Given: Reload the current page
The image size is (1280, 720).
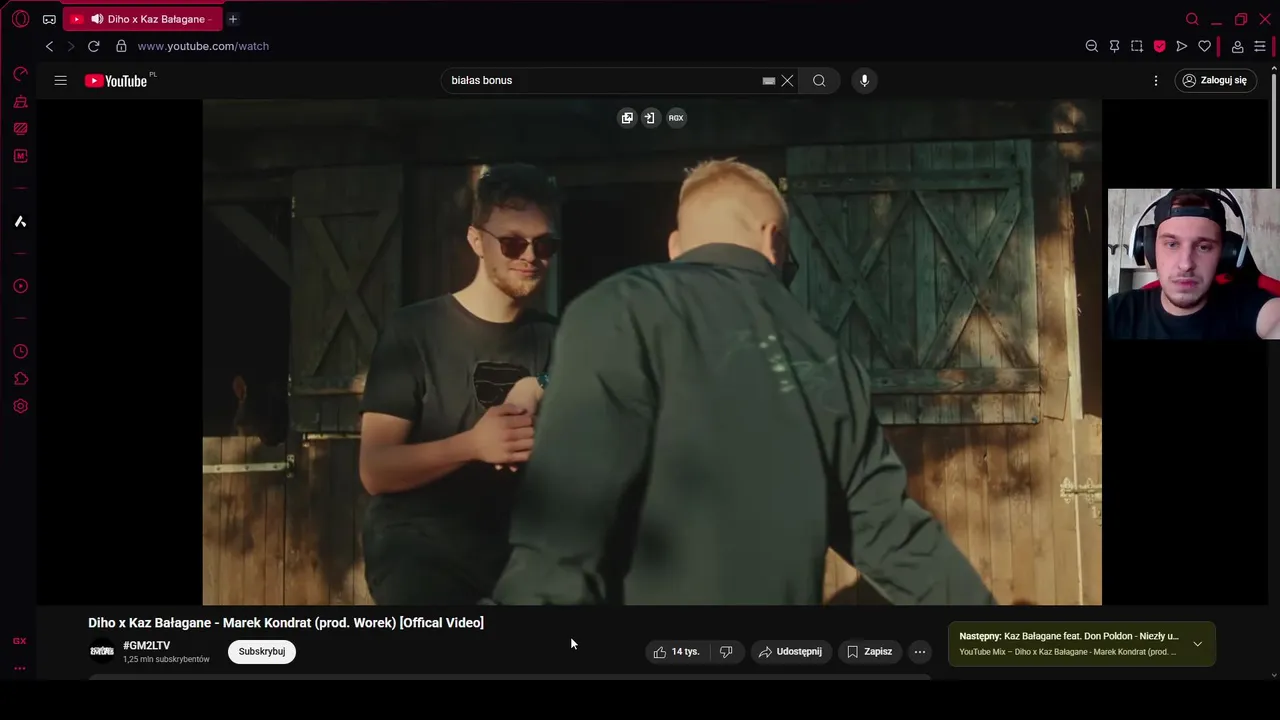Looking at the screenshot, I should coord(94,46).
